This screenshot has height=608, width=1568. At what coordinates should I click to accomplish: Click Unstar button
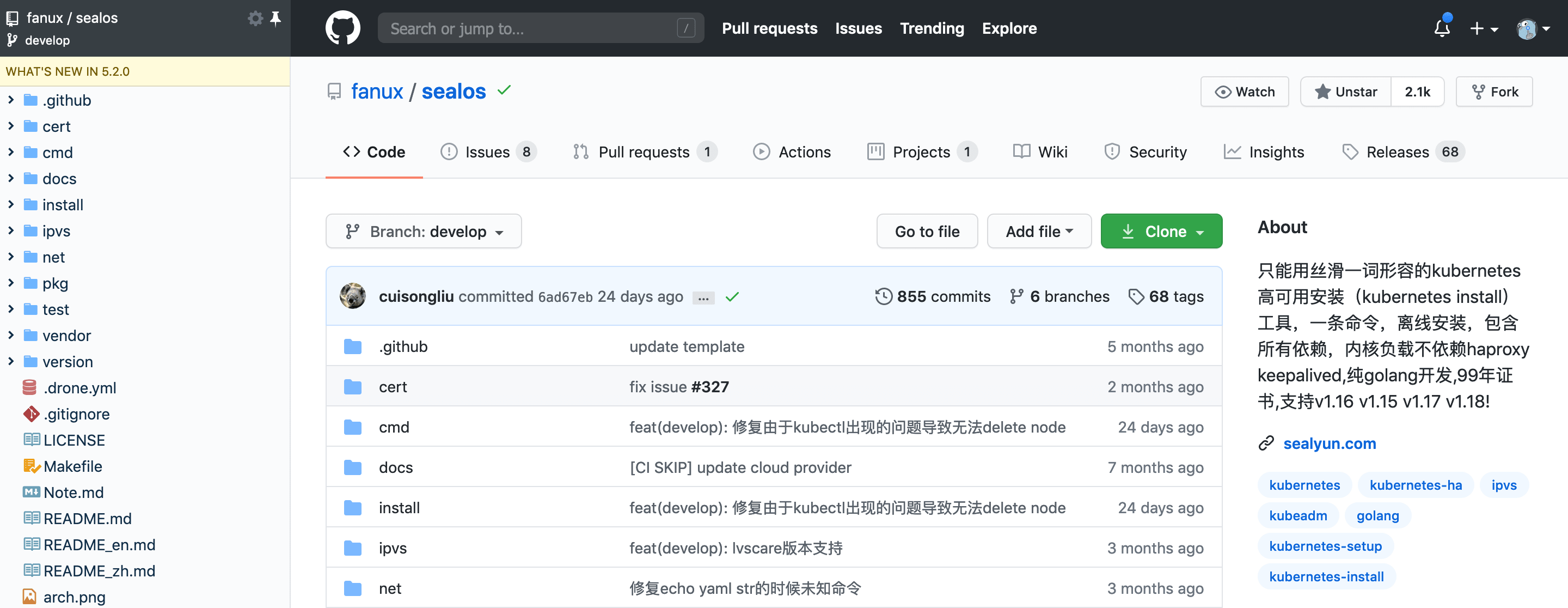[1346, 92]
